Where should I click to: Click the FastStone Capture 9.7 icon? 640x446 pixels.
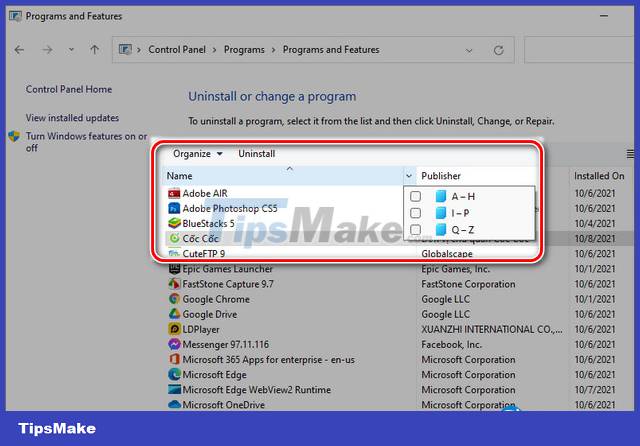pos(174,284)
